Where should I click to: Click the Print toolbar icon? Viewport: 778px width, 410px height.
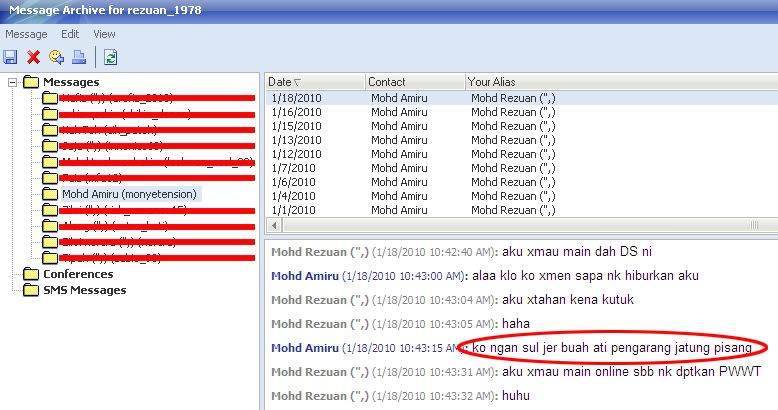[x=79, y=57]
